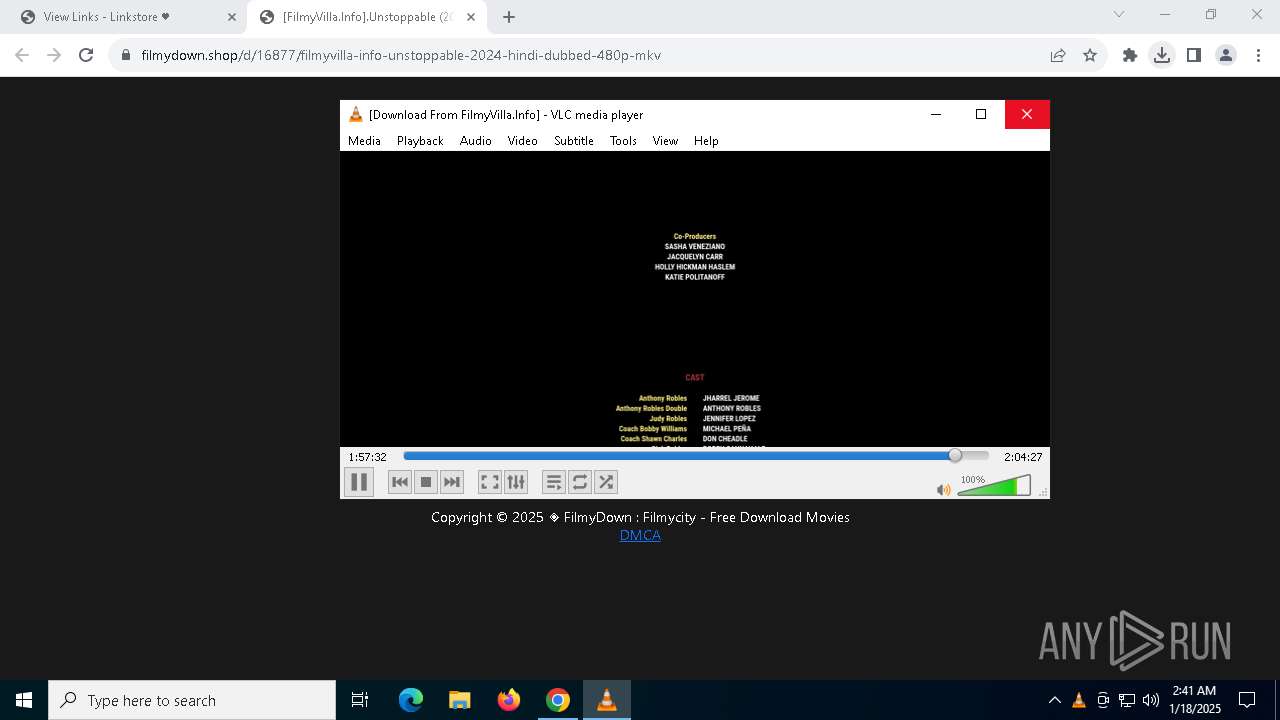Click the VLC cone title icon

click(355, 114)
